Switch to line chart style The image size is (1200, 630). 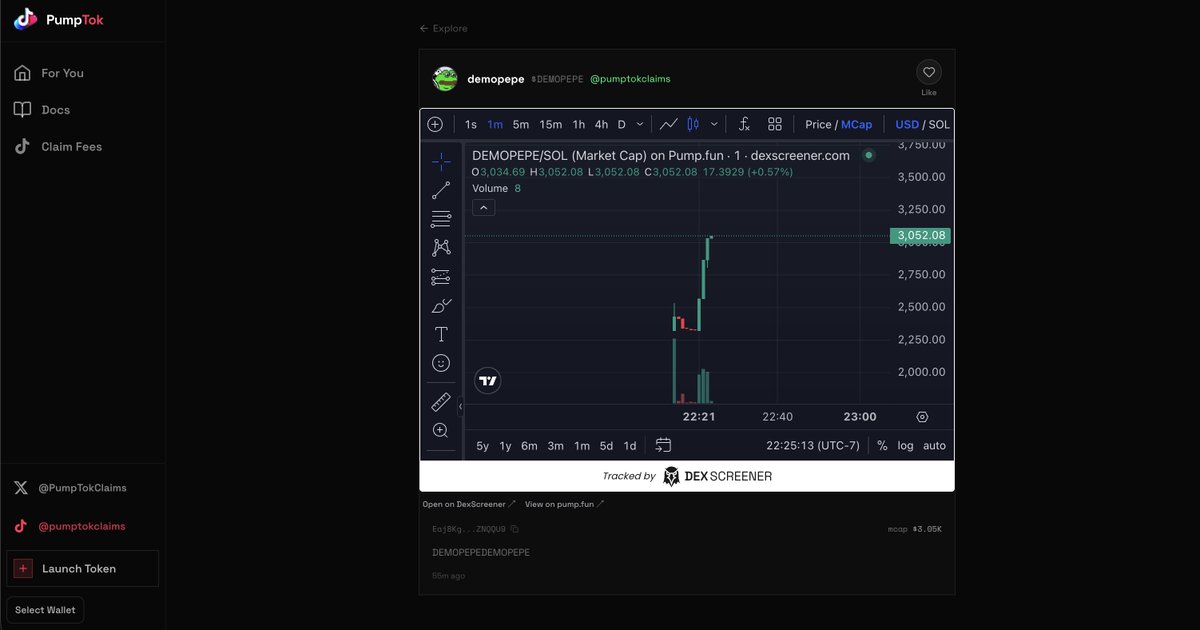[x=669, y=125]
